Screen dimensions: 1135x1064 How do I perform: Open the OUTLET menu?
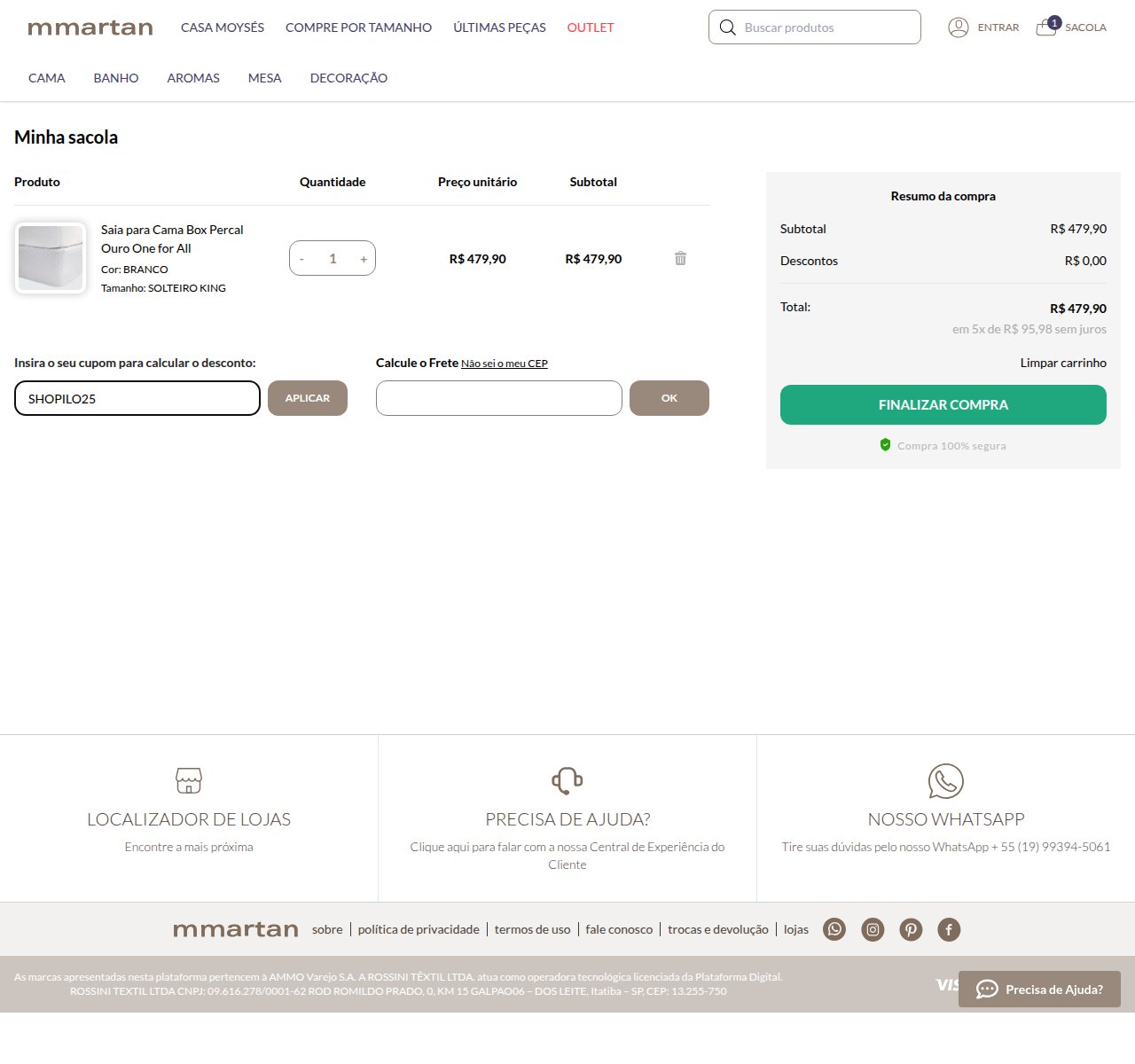tap(591, 27)
